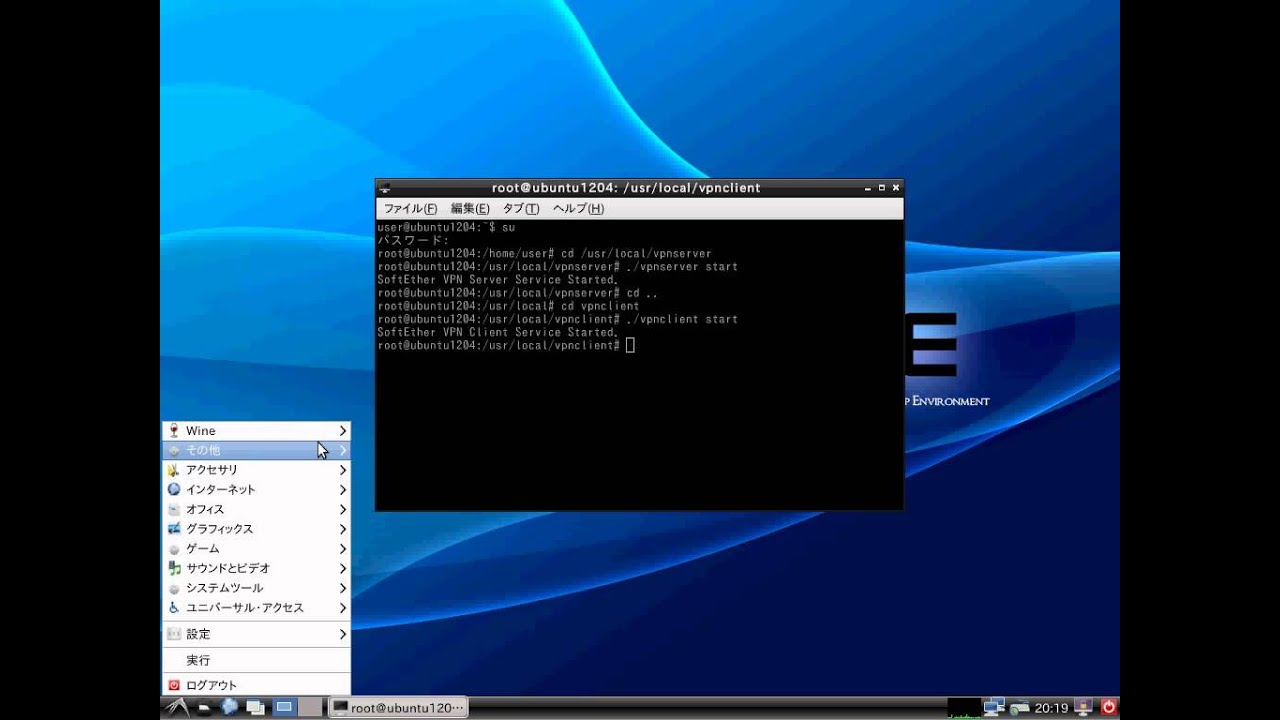
Task: Open the LXDE start menu button
Action: 176,708
